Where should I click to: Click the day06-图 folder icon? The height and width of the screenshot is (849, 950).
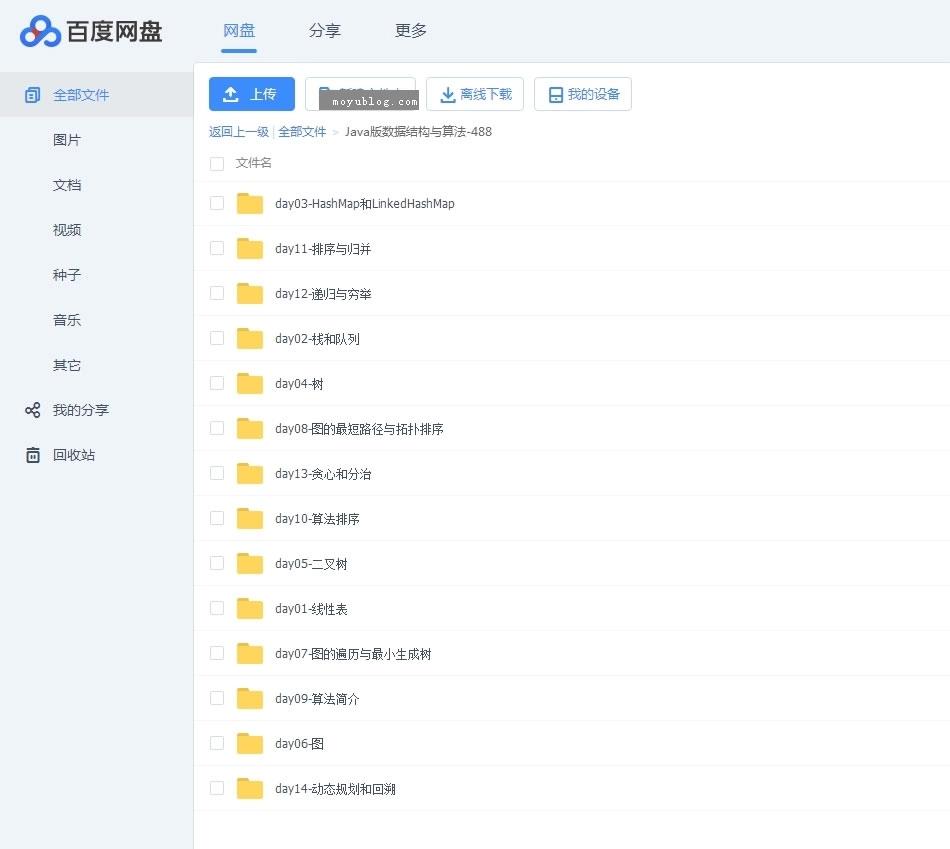click(249, 744)
